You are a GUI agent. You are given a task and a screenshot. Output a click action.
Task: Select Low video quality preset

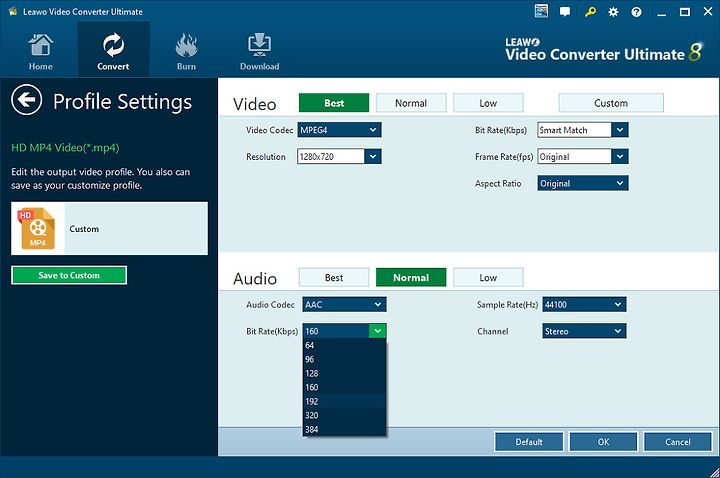[488, 103]
